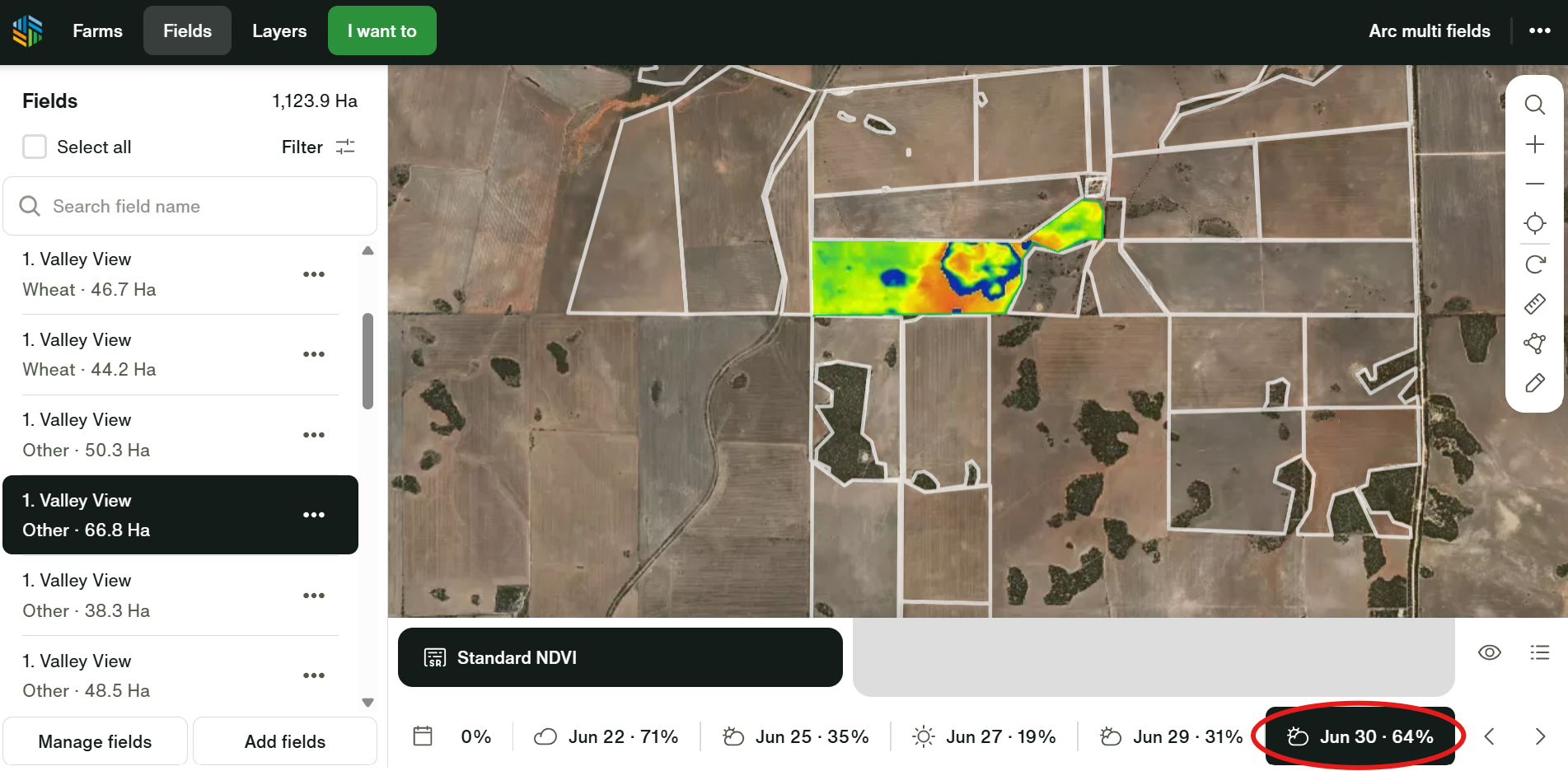Select the Jun 27 · 19% image date
This screenshot has width=1568, height=771.
click(985, 736)
